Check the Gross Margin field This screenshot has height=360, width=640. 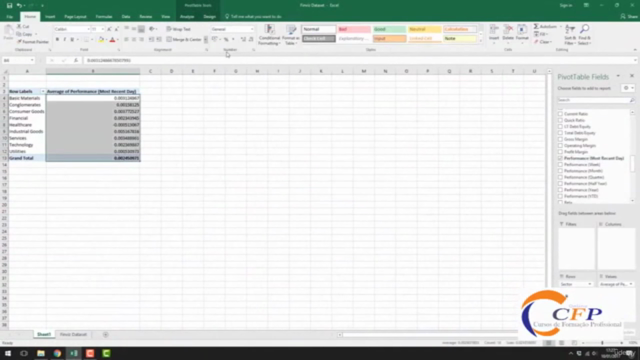point(560,139)
